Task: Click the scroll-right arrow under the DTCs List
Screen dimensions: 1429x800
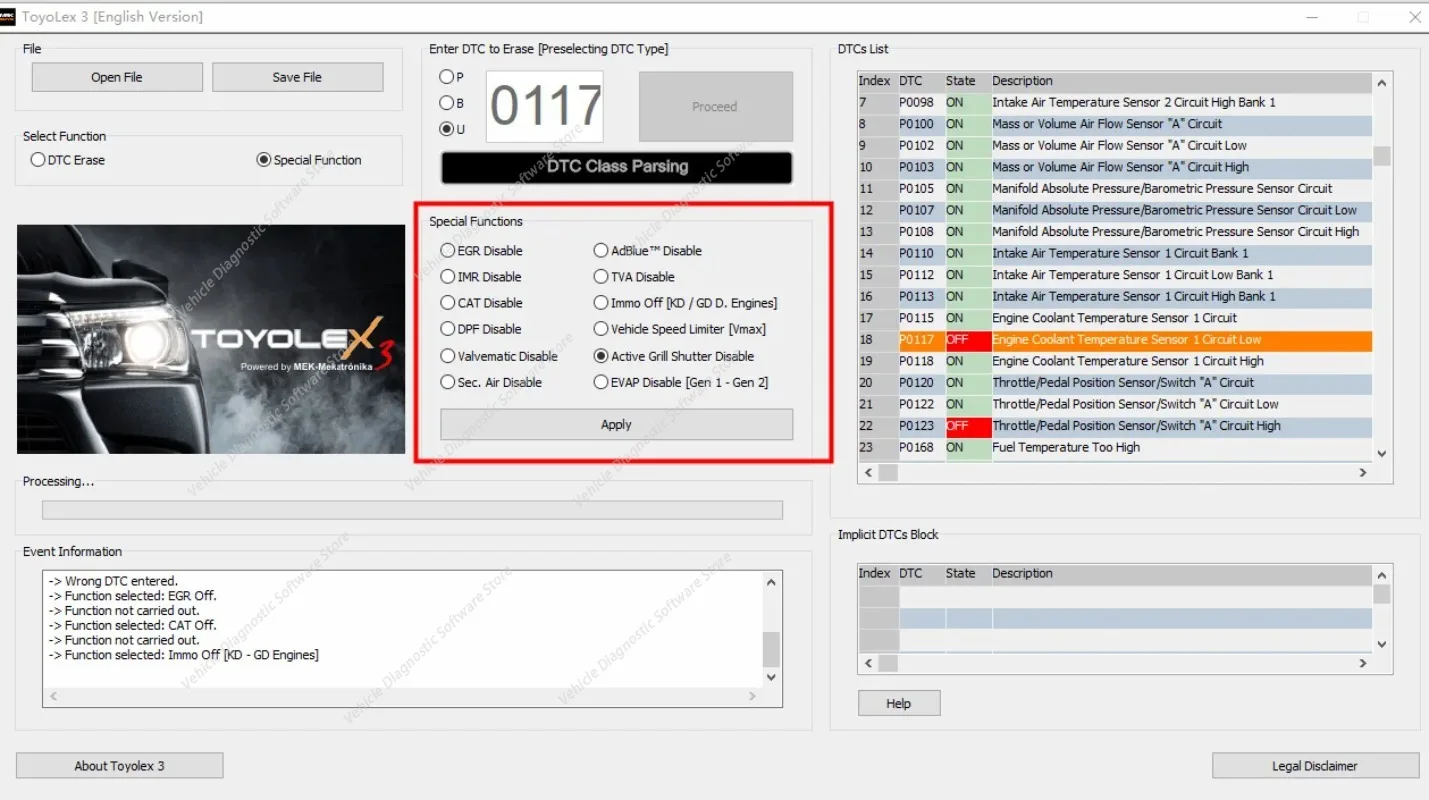Action: point(1362,472)
